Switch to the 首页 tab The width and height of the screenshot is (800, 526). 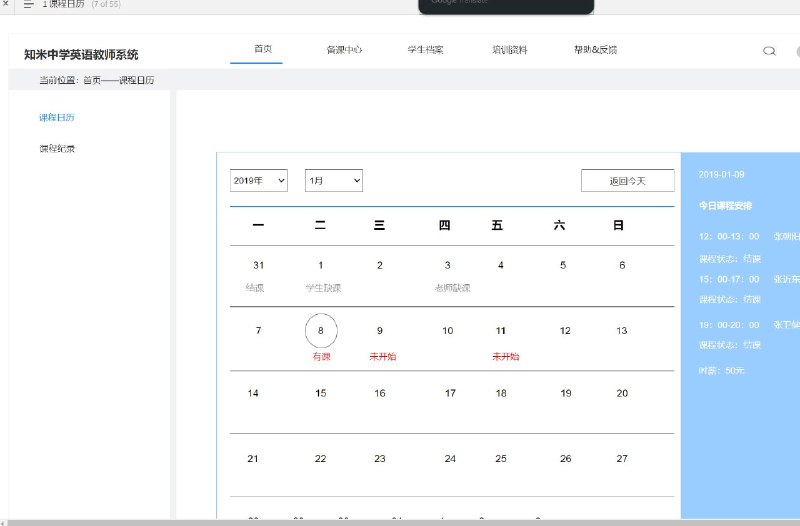pyautogui.click(x=263, y=49)
